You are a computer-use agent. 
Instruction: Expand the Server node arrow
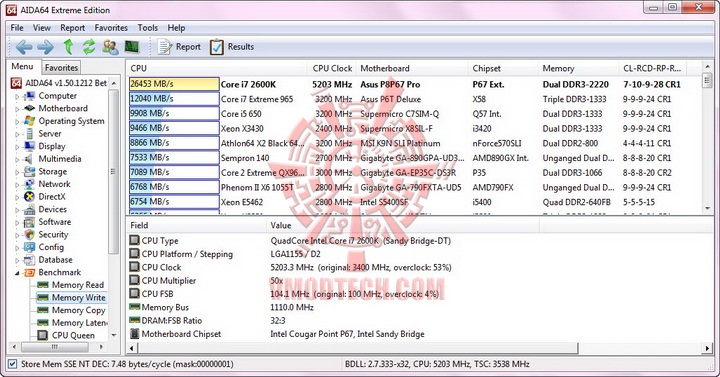click(x=17, y=135)
